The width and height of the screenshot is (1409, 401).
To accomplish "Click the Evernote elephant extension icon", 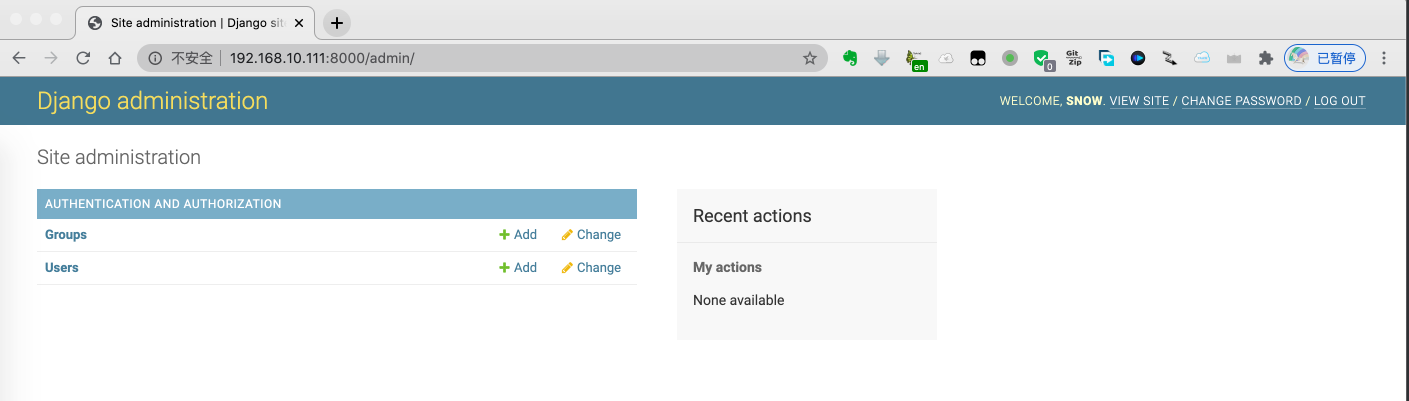I will point(851,58).
